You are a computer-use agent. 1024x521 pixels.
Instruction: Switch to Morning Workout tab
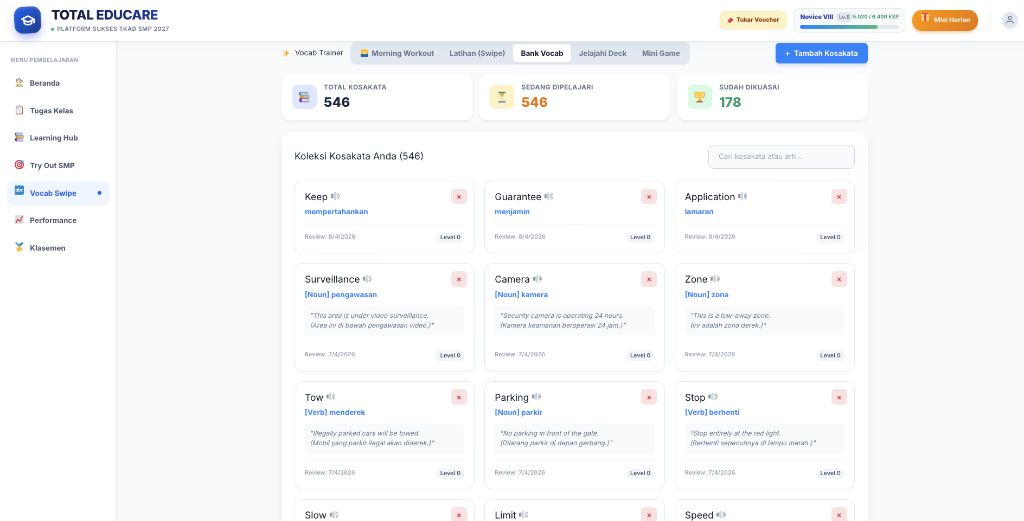(397, 54)
